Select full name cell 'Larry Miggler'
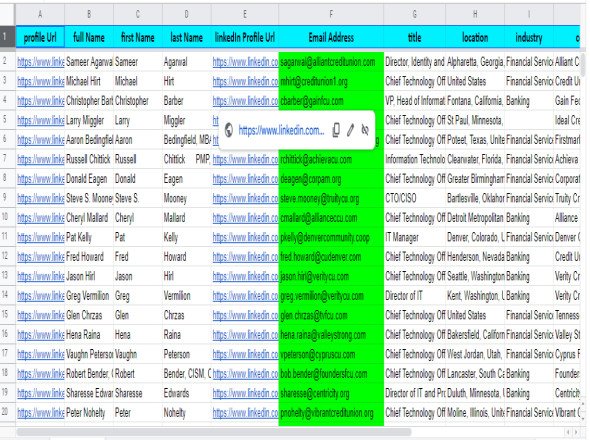 tap(89, 120)
